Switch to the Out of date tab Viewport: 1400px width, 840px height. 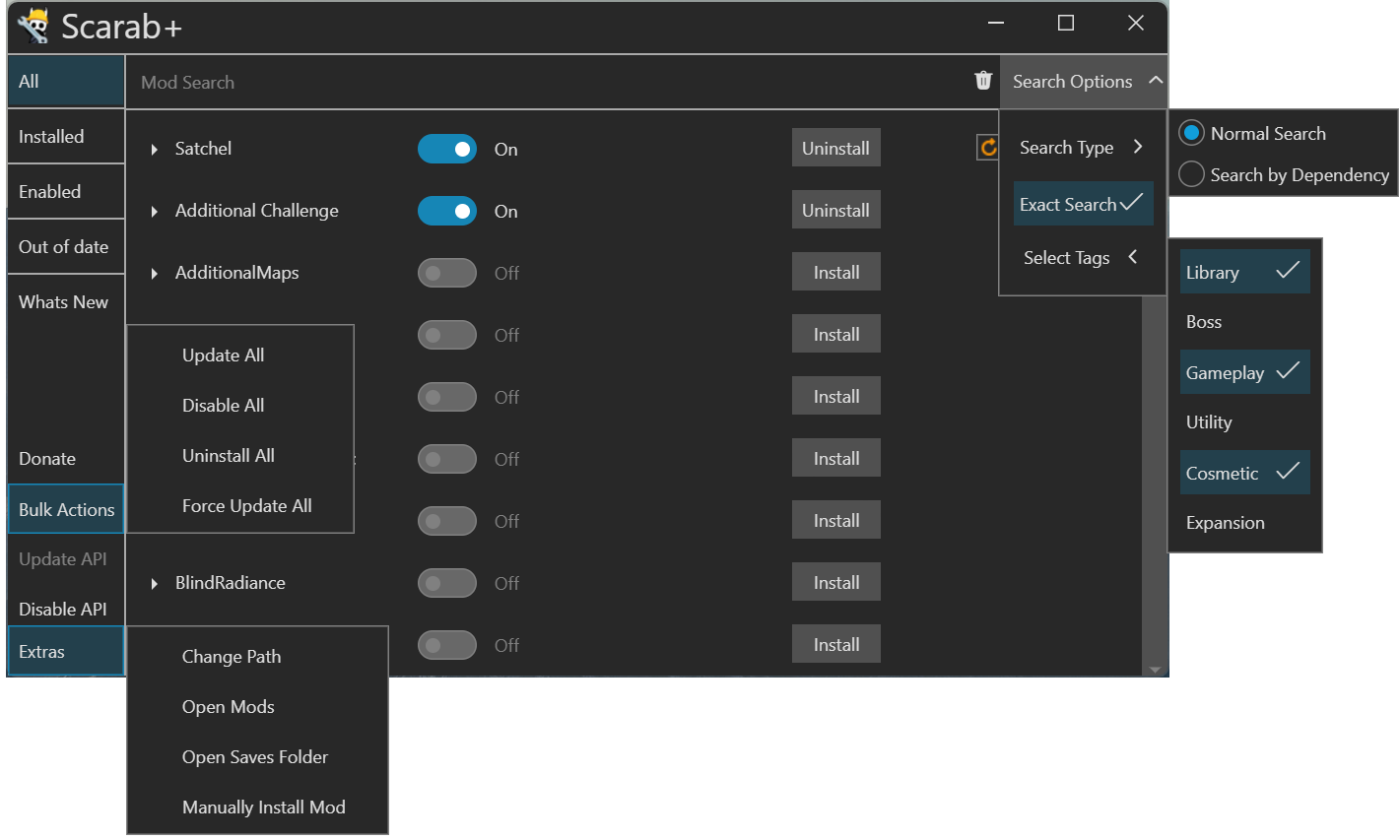(66, 247)
